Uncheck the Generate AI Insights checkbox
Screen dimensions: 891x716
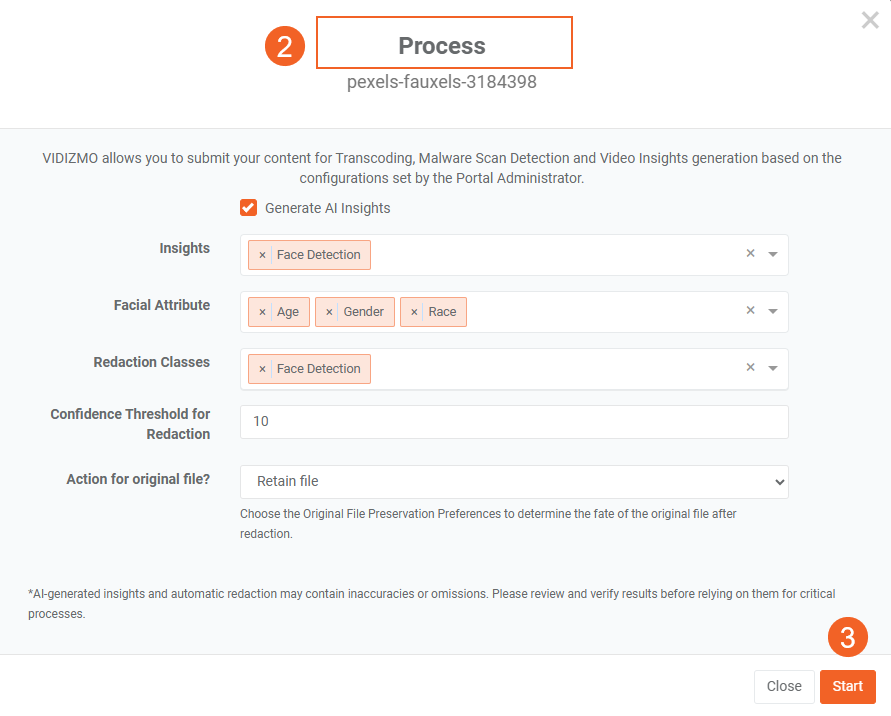249,208
